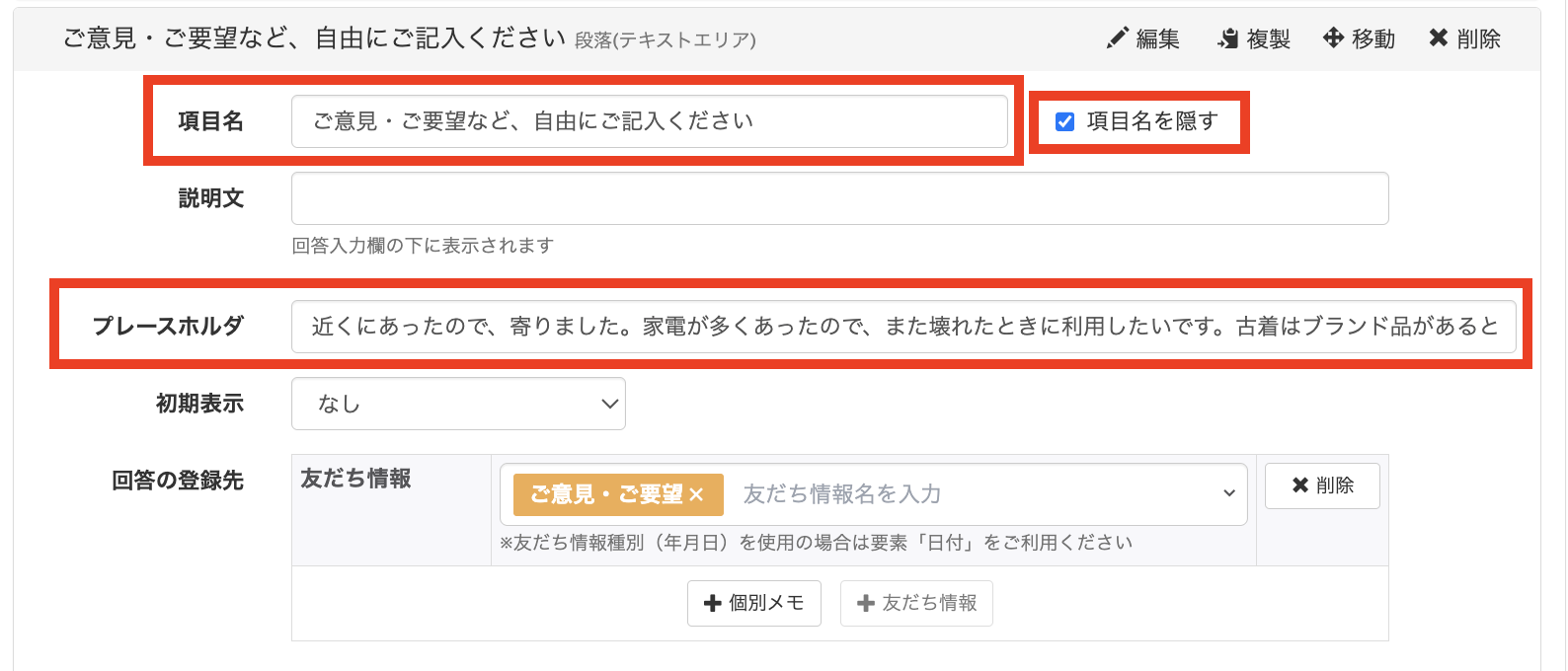Screen dimensions: 1568x671
Task: Click the plus icon on 個別メモ button
Action: (x=713, y=603)
